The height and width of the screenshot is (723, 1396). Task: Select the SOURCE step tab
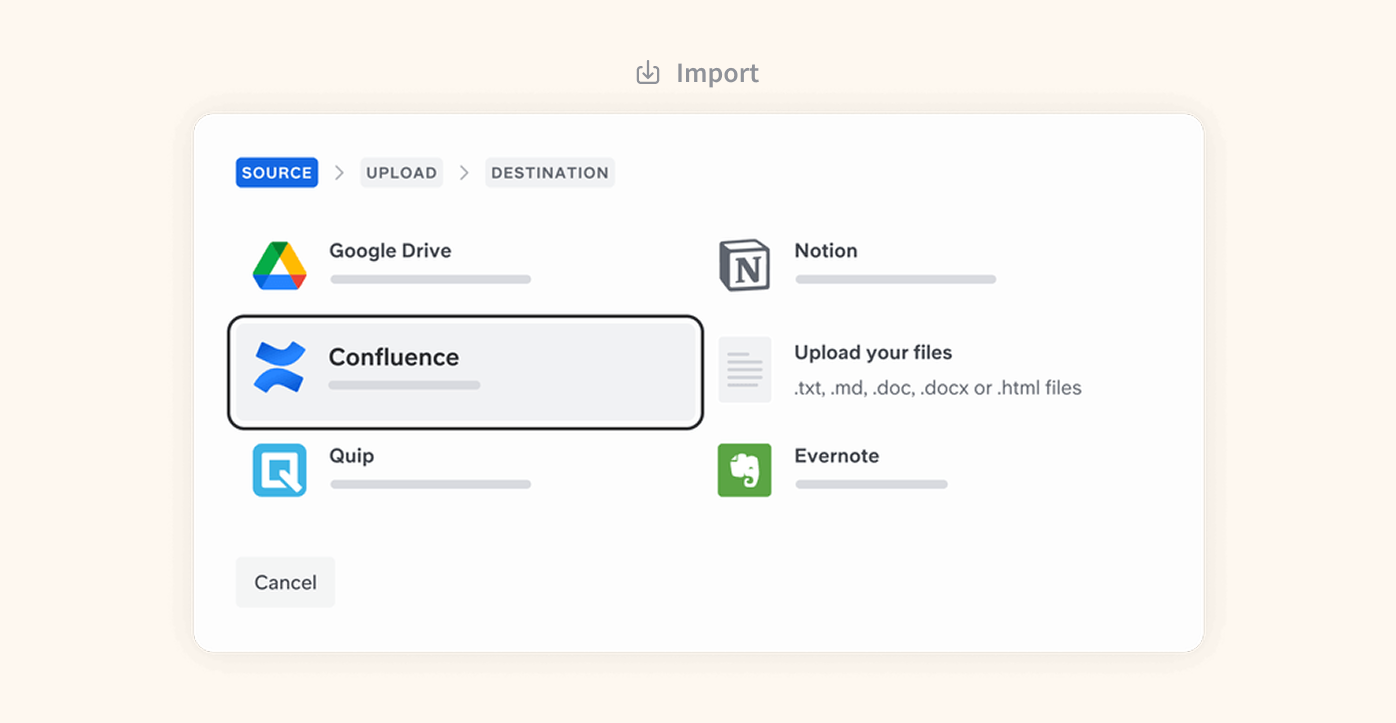(x=277, y=173)
